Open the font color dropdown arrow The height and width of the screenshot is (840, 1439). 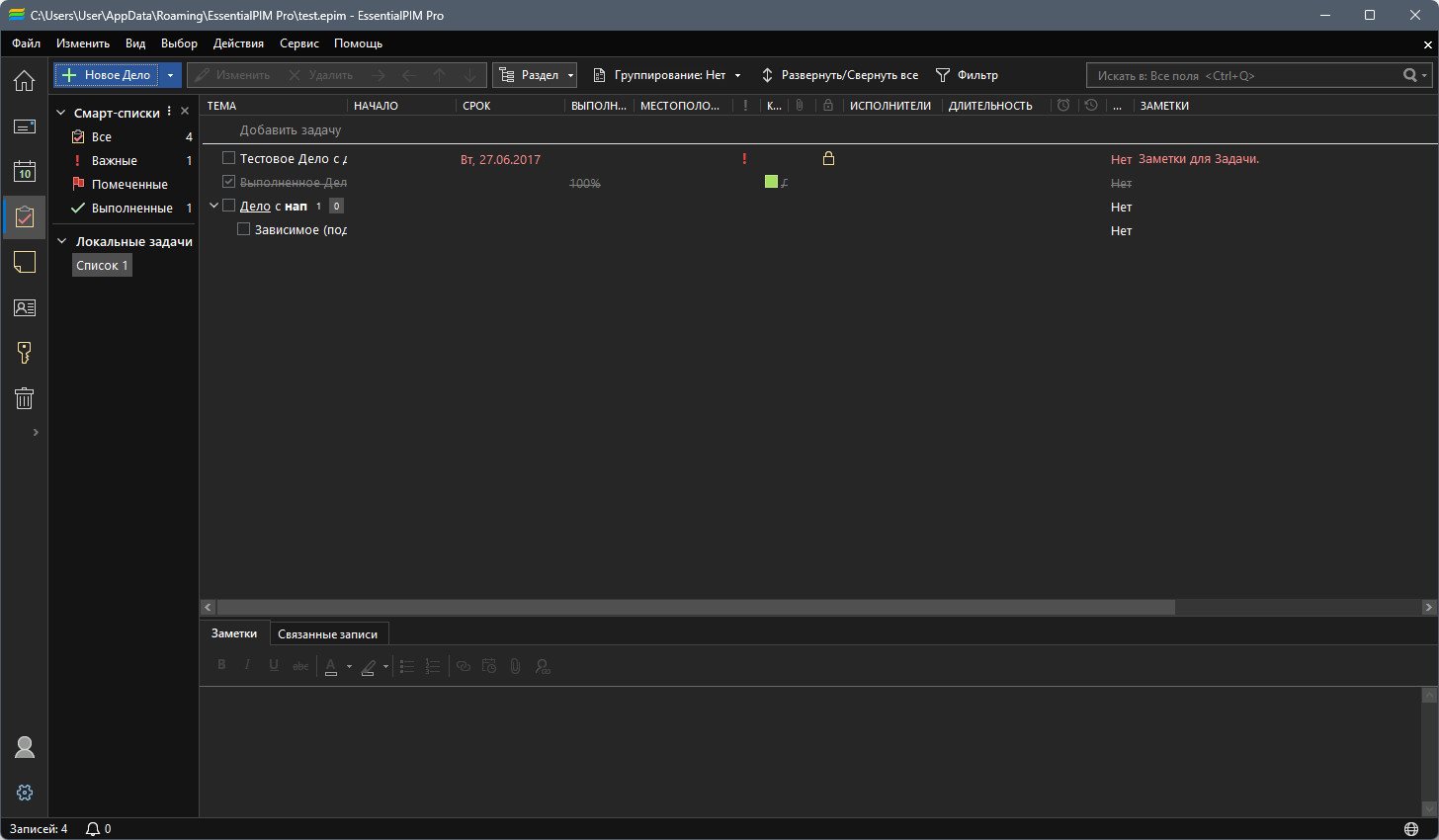[x=349, y=667]
